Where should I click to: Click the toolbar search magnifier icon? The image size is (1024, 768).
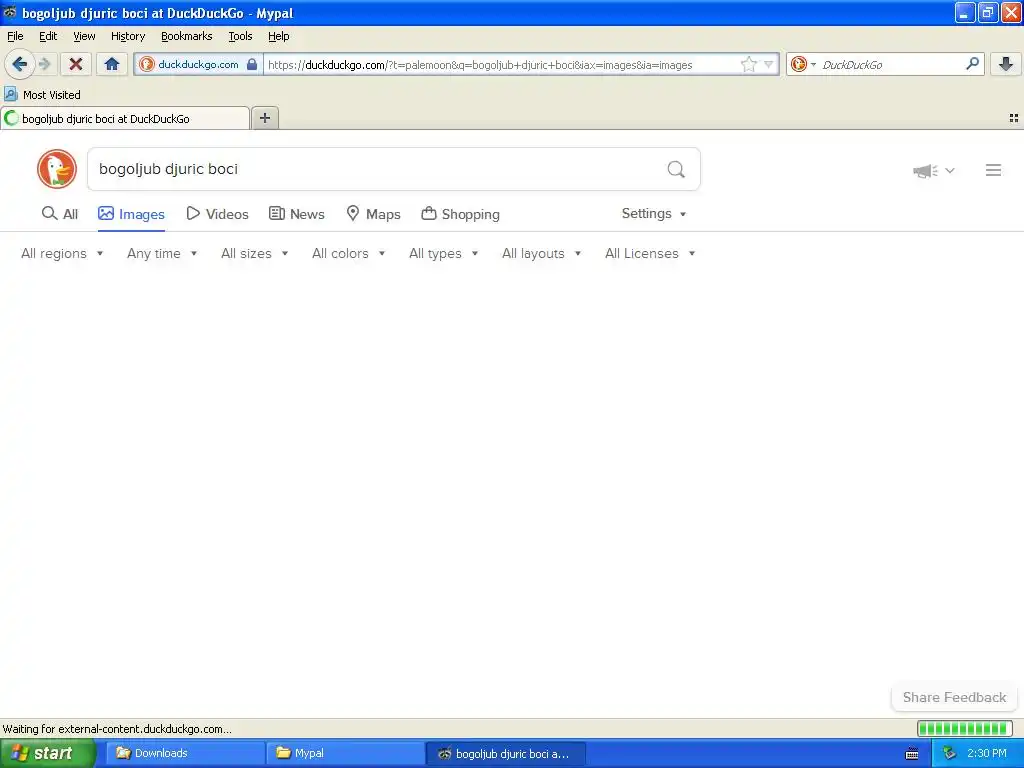pyautogui.click(x=972, y=64)
